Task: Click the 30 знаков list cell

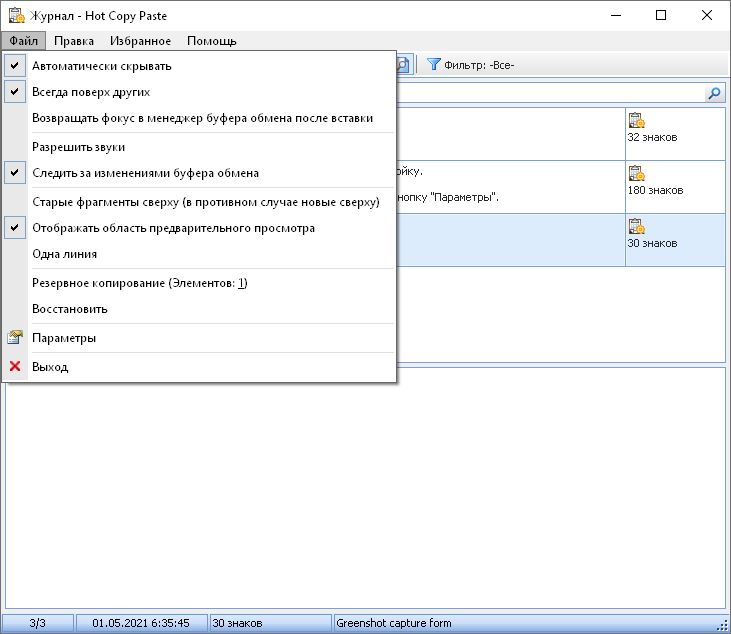Action: coord(675,241)
